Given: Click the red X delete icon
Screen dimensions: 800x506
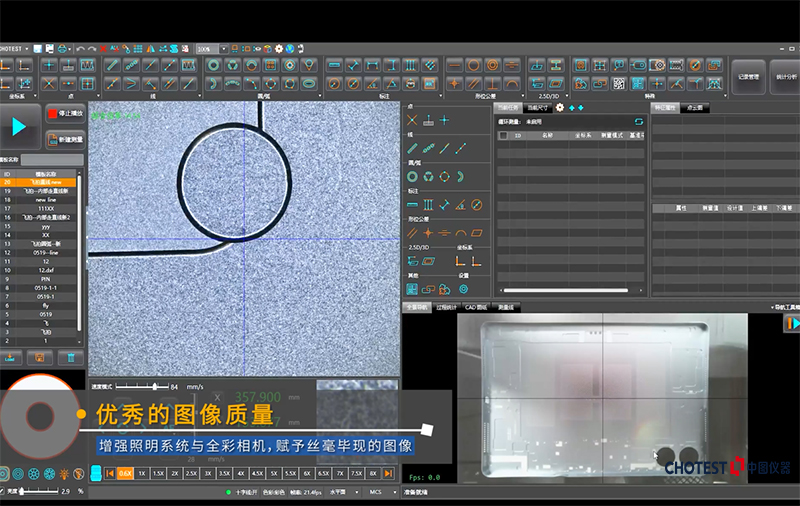Looking at the screenshot, I should click(x=103, y=49).
